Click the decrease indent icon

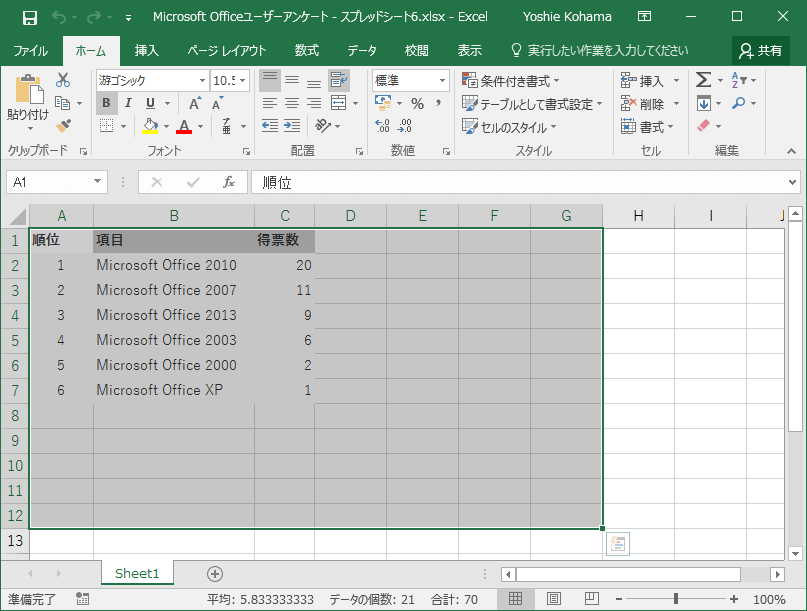270,126
